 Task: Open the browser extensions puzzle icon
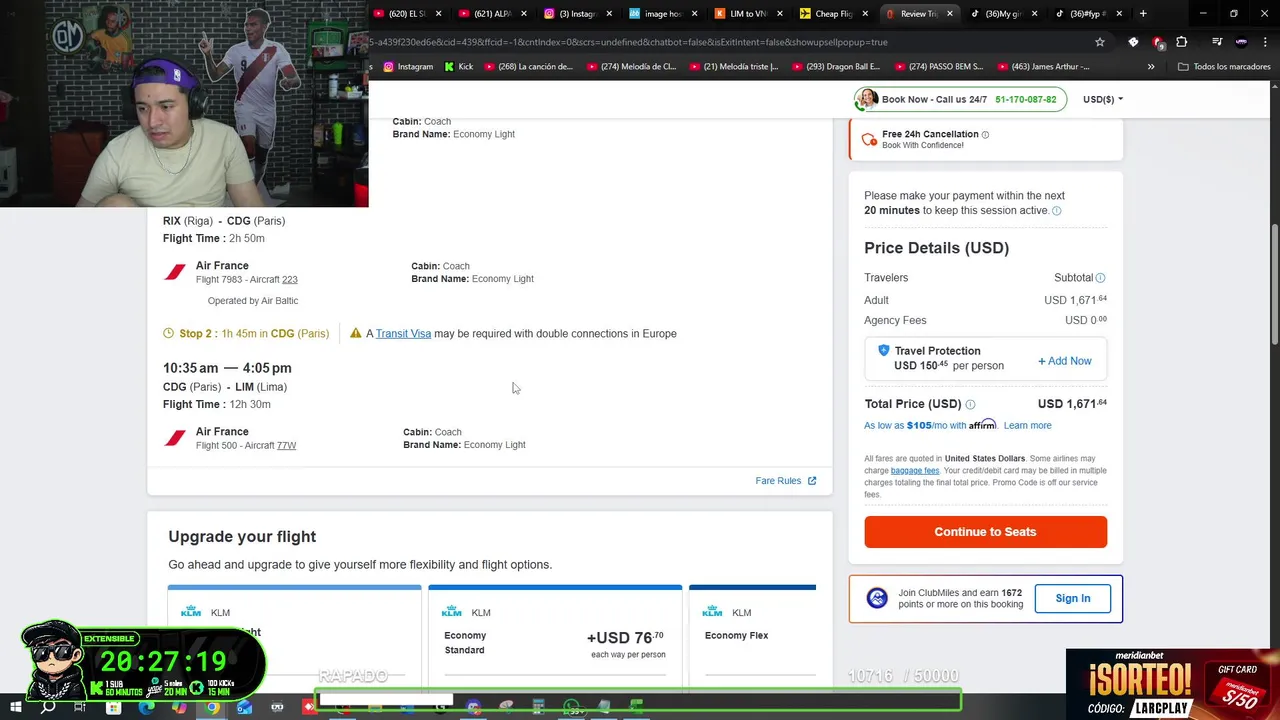click(x=1182, y=42)
